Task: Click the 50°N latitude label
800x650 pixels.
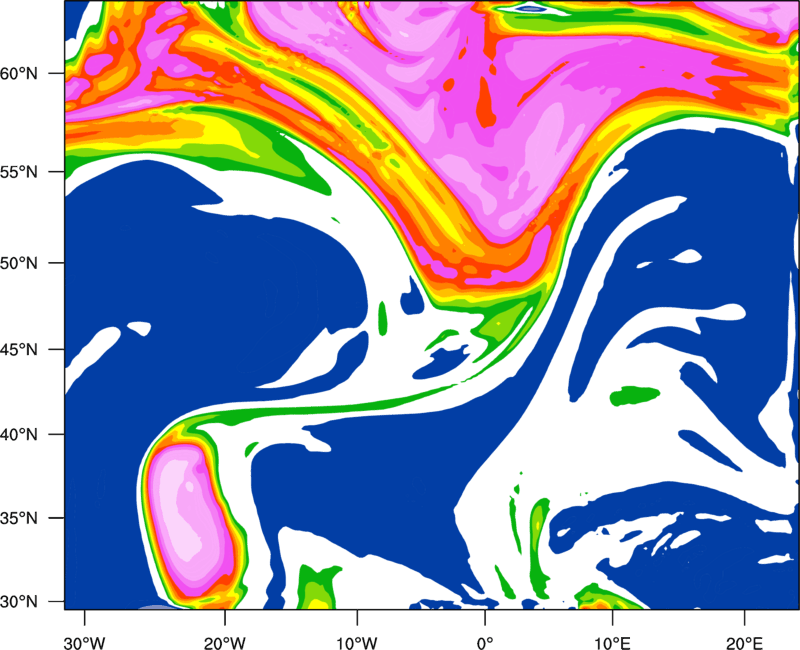Action: pyautogui.click(x=19, y=263)
